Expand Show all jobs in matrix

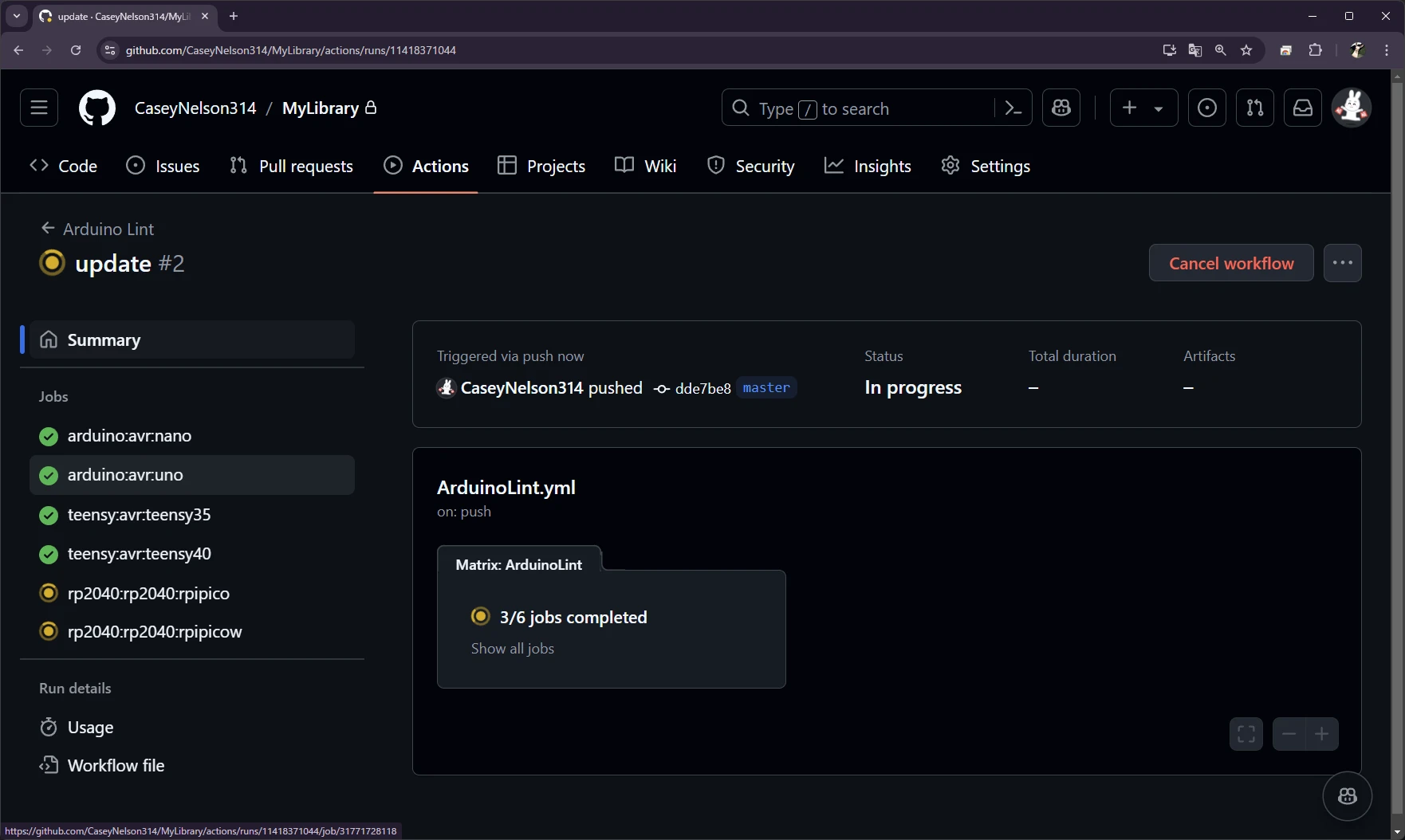pos(513,649)
